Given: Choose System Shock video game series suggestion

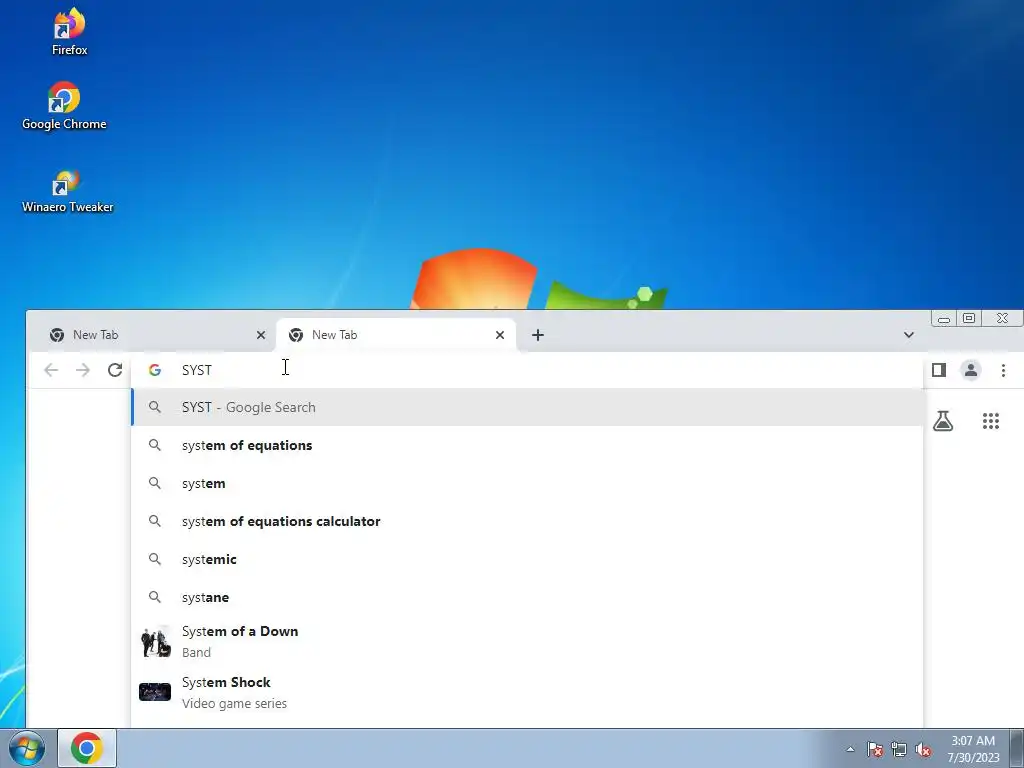Looking at the screenshot, I should (528, 692).
